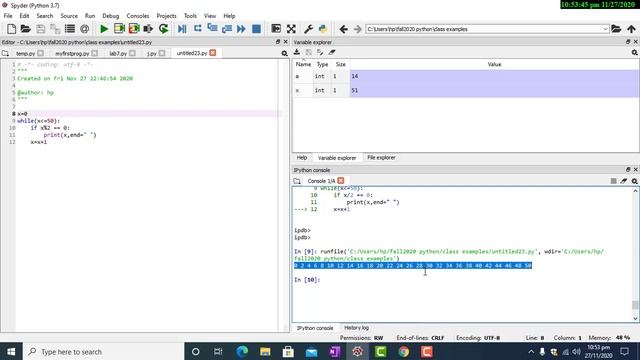Switch to the File explorer tab
Image resolution: width=640 pixels, height=360 pixels.
tap(381, 158)
